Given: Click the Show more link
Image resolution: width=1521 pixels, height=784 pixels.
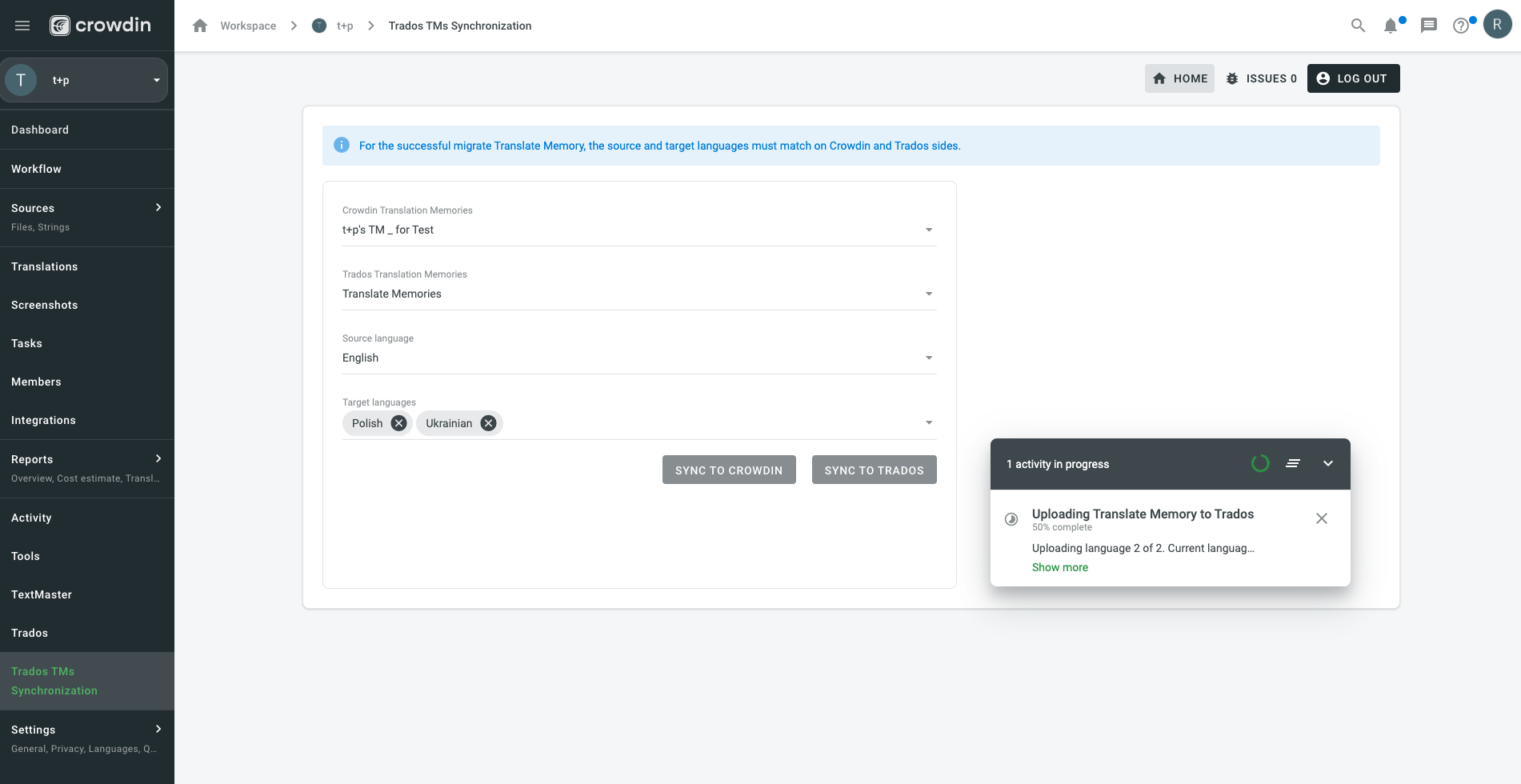Looking at the screenshot, I should 1060,567.
